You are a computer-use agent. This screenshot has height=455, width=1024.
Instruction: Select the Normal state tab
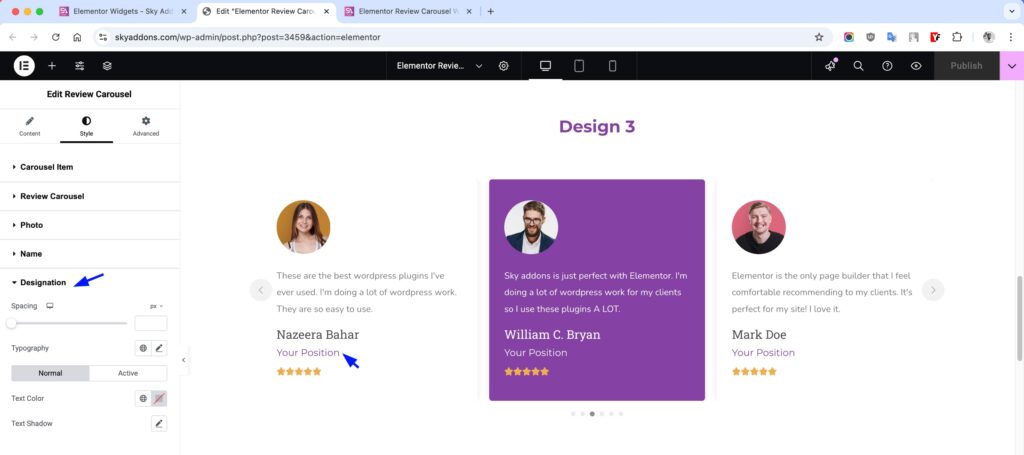(50, 373)
